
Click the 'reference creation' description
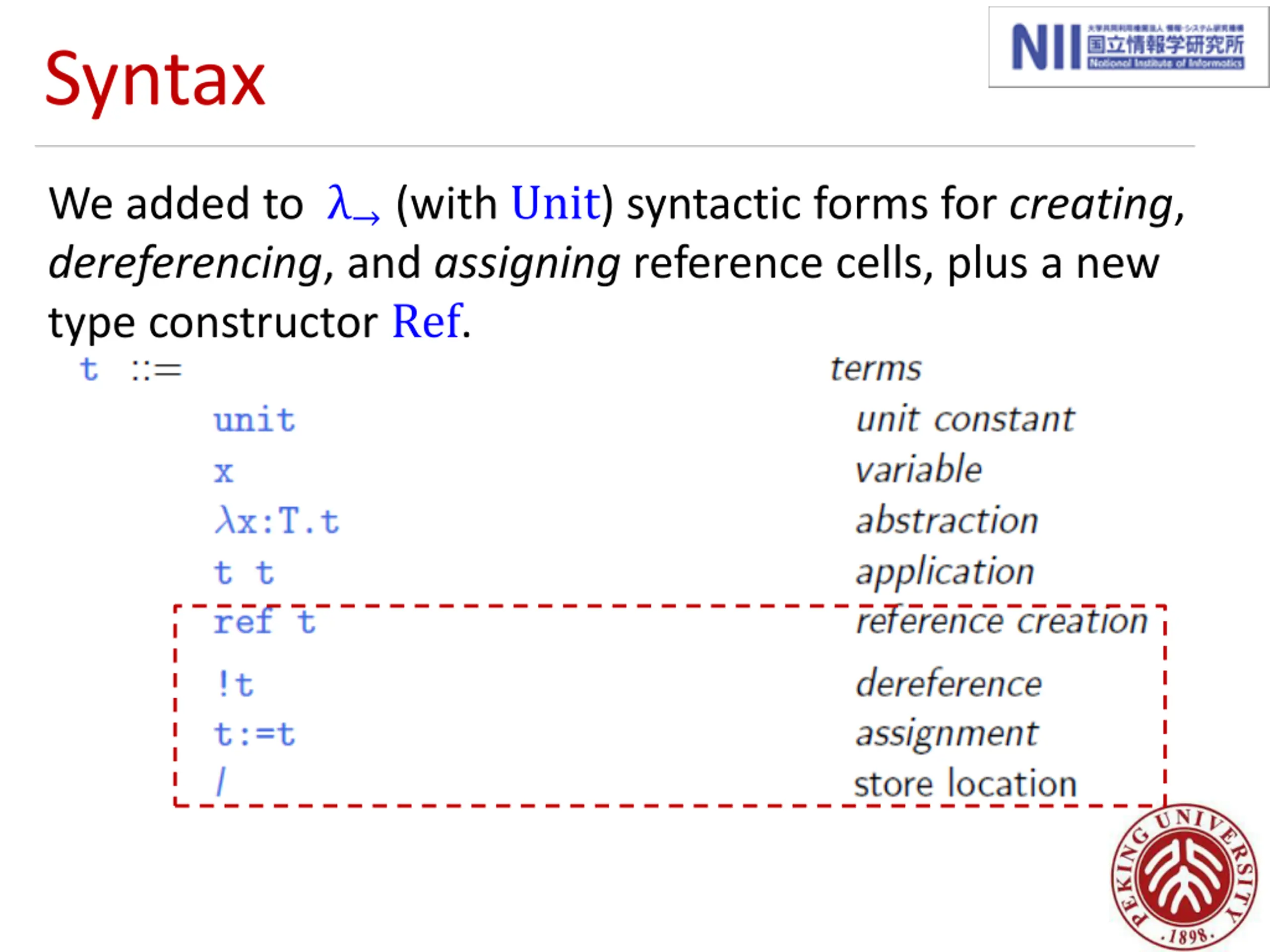[x=1002, y=621]
